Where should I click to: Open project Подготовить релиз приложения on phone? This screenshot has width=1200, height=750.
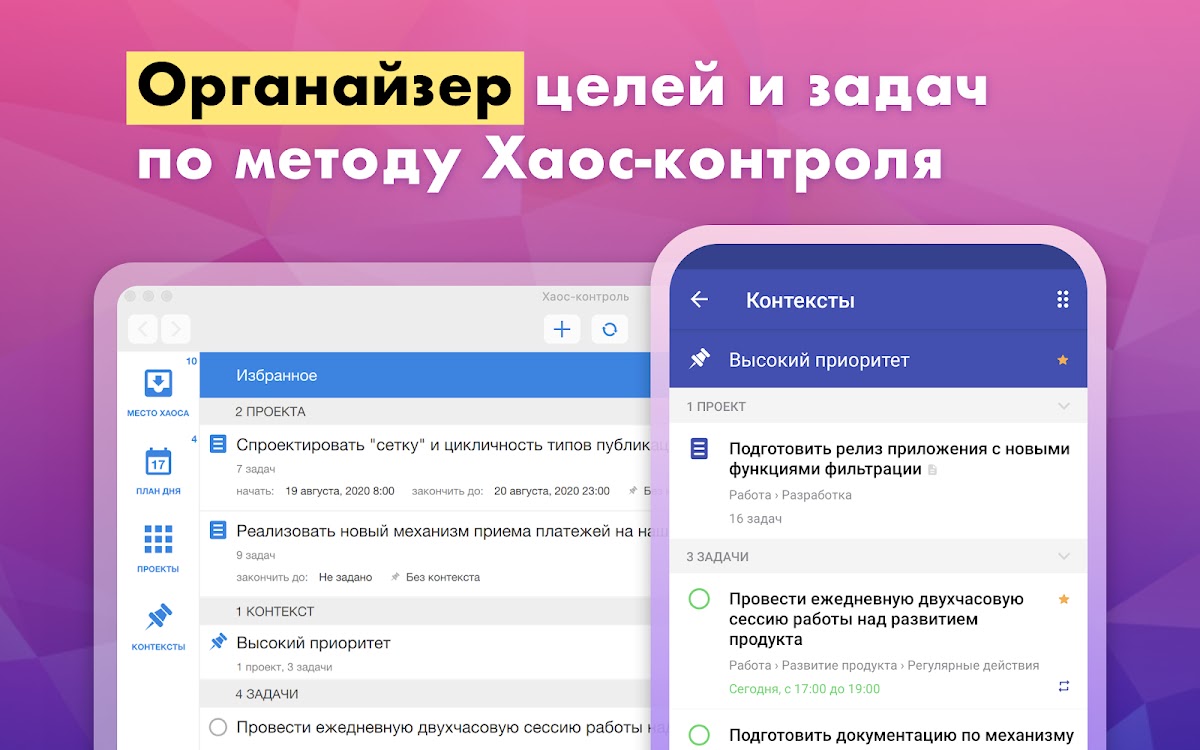pos(898,459)
